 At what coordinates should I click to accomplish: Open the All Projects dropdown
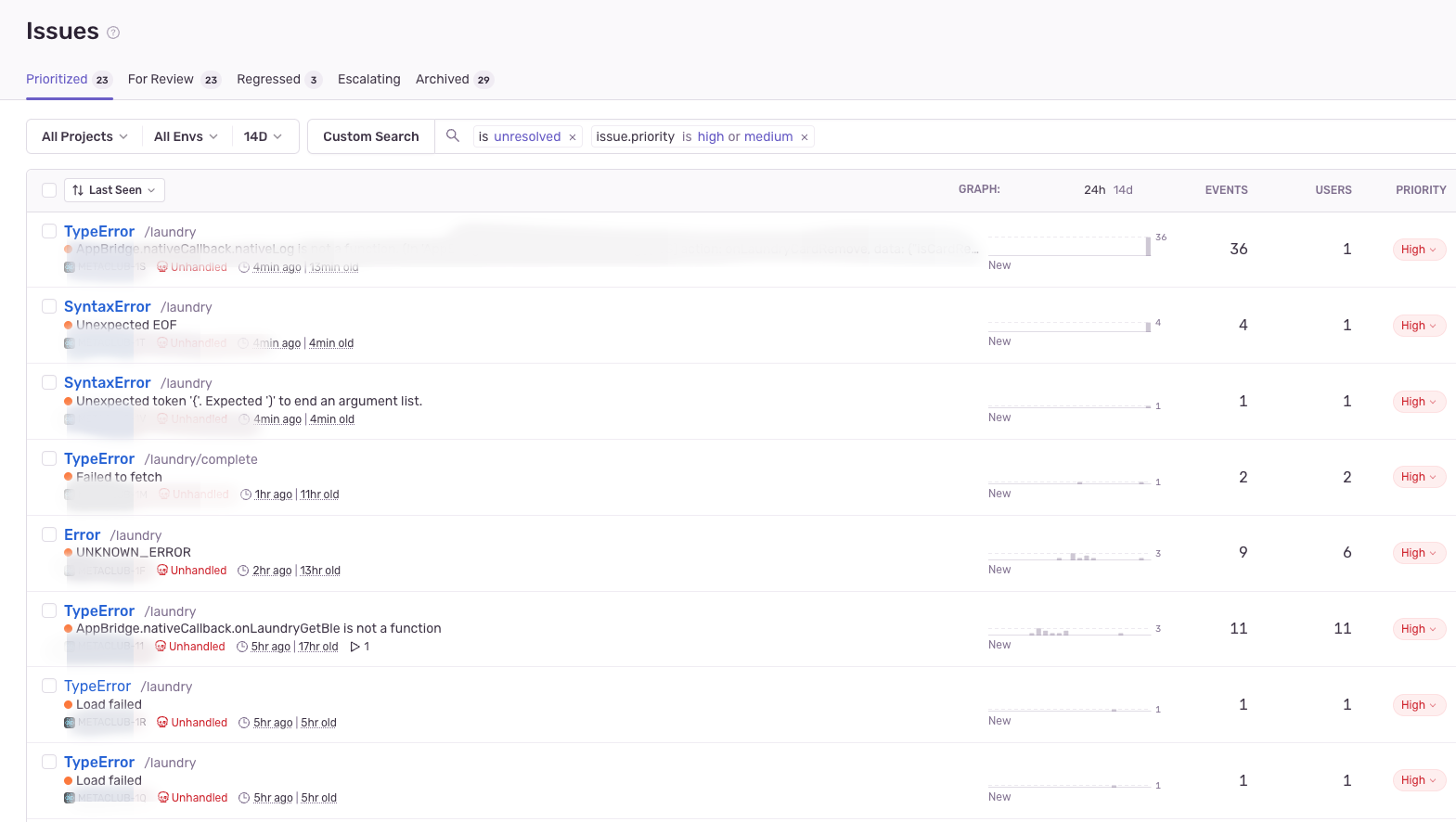pos(84,136)
